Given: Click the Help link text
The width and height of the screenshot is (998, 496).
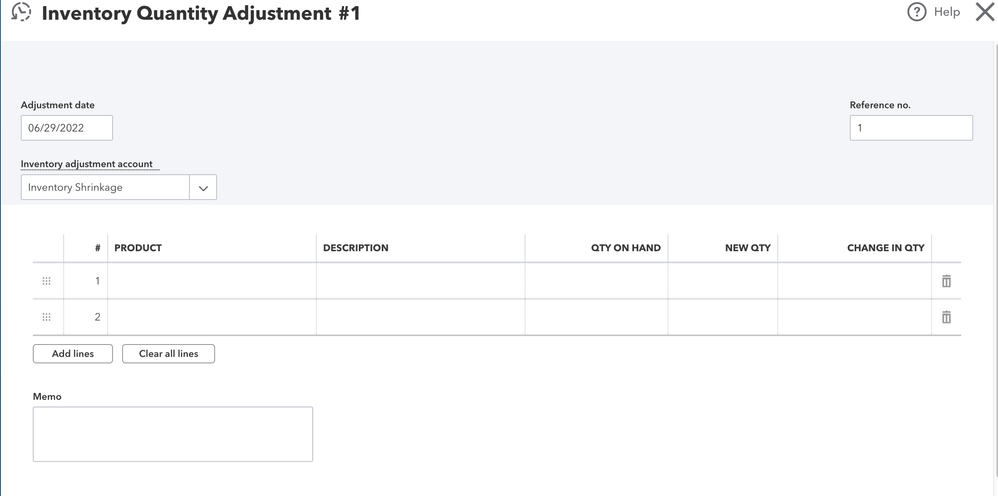Looking at the screenshot, I should coord(946,13).
